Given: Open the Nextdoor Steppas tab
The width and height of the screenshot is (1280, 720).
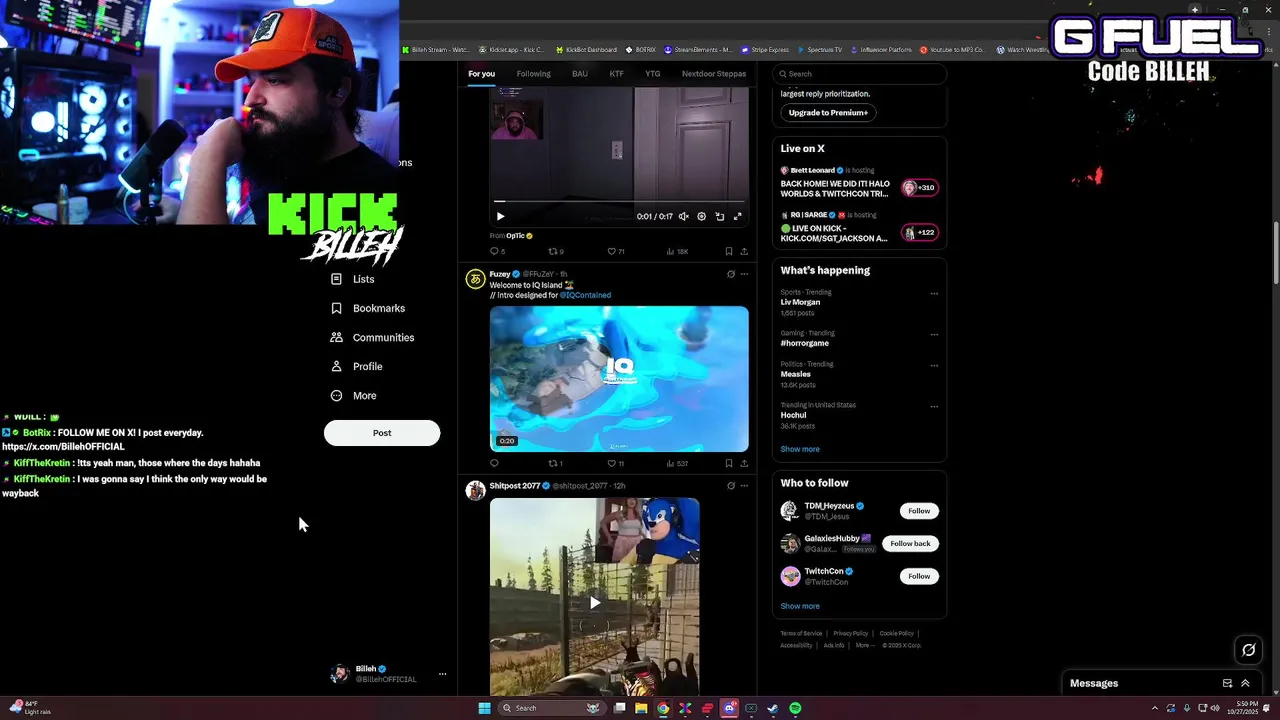Looking at the screenshot, I should click(x=714, y=74).
